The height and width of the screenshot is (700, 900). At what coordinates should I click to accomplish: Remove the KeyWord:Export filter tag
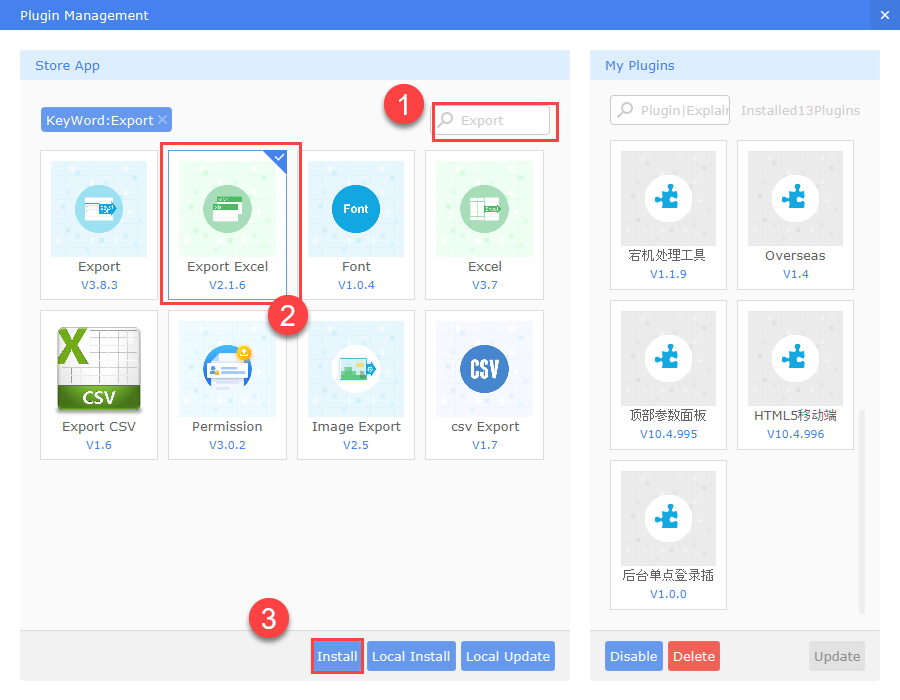click(162, 118)
